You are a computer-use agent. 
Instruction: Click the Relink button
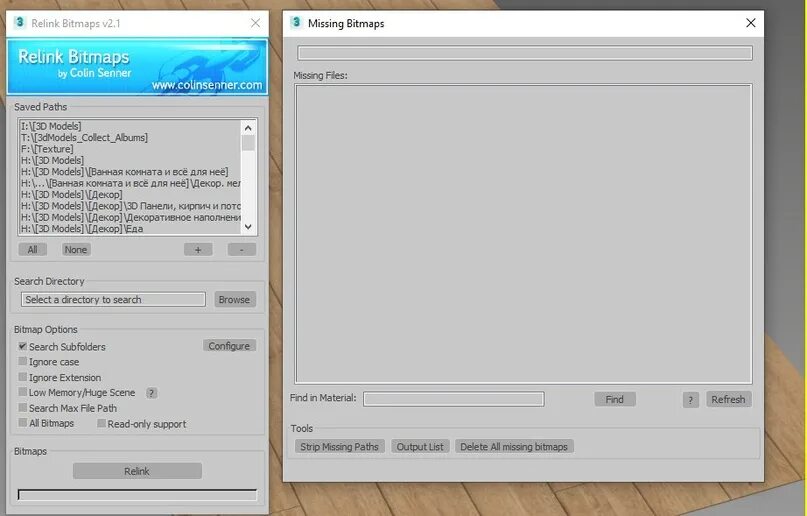137,471
